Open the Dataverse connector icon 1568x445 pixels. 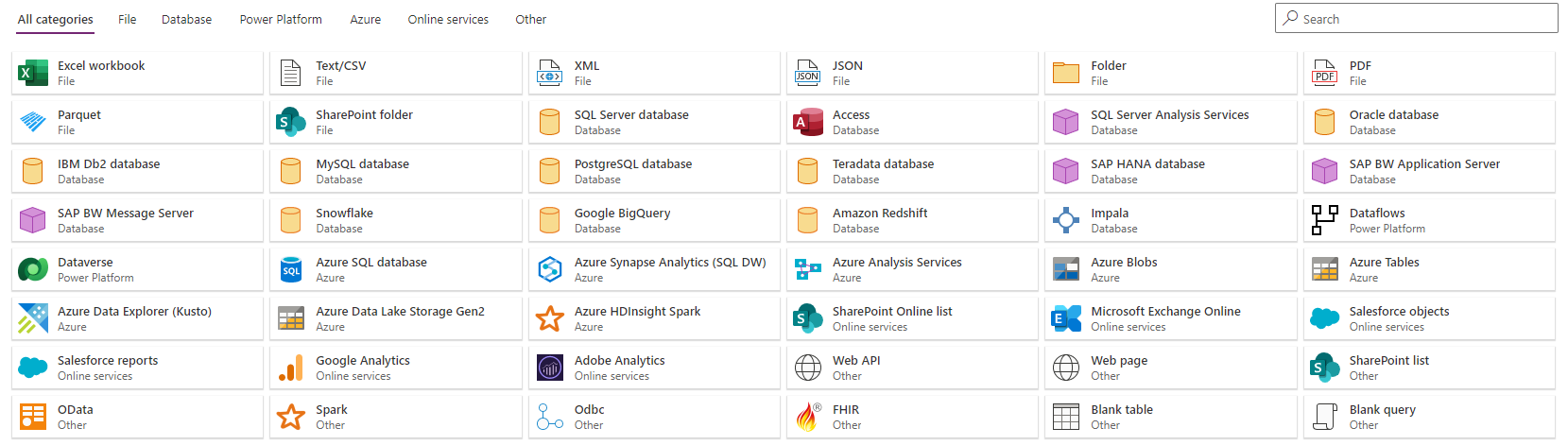tap(33, 269)
